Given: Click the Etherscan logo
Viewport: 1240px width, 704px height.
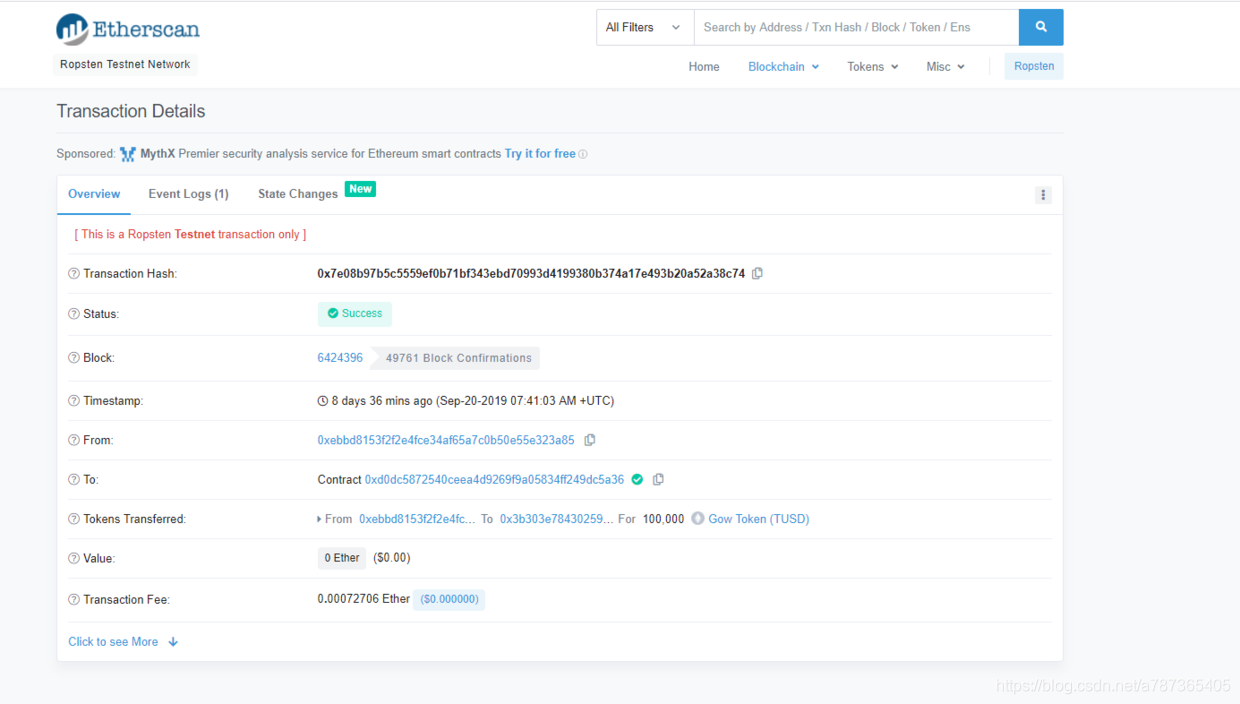Looking at the screenshot, I should pos(128,29).
